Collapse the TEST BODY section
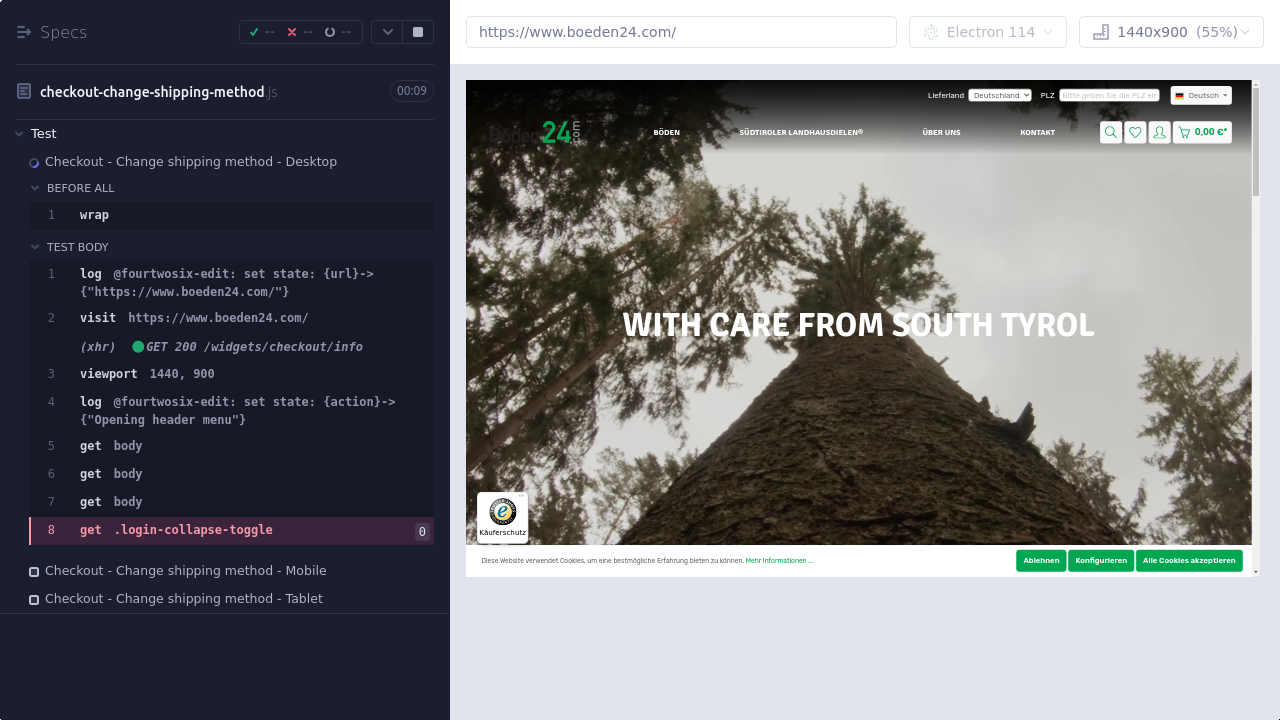 (35, 247)
